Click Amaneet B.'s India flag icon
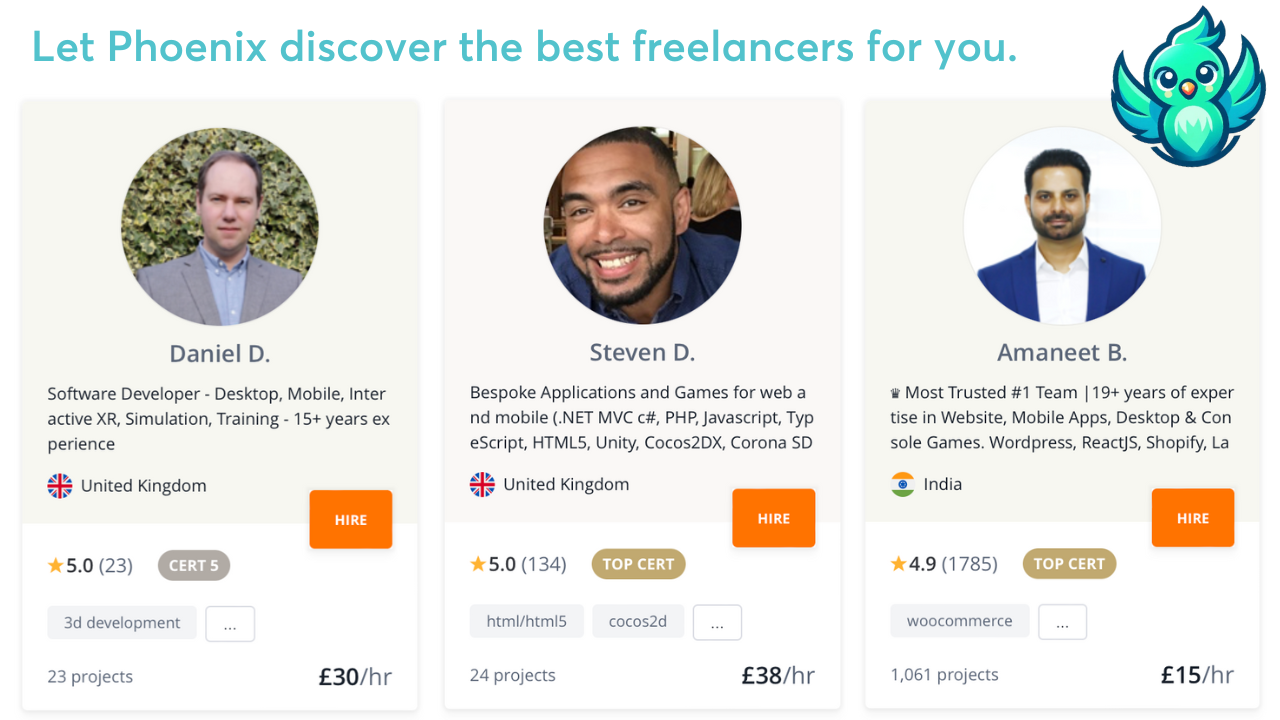This screenshot has width=1280, height=720. click(x=903, y=485)
